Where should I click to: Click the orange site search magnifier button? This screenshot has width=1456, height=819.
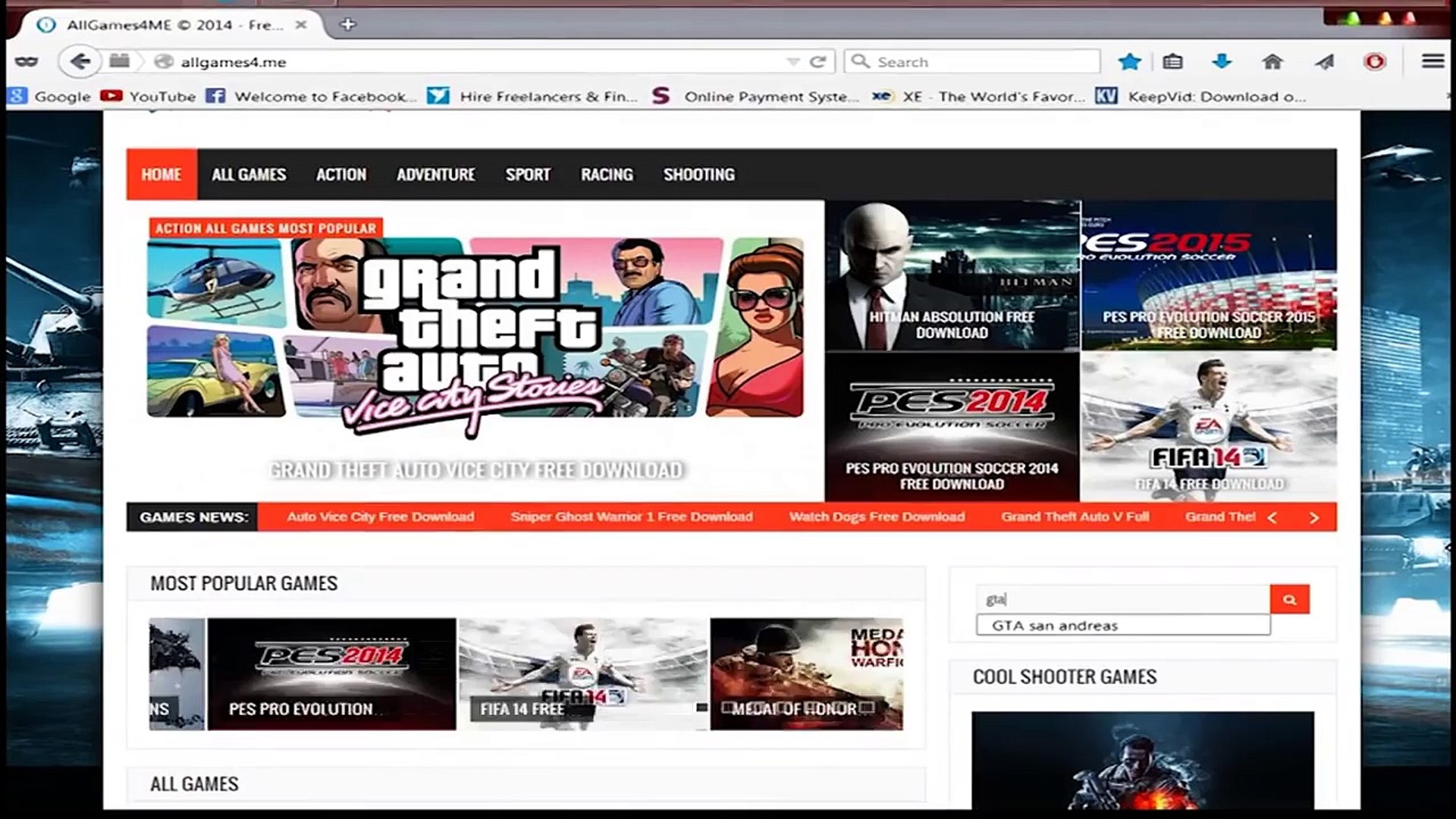(x=1289, y=599)
